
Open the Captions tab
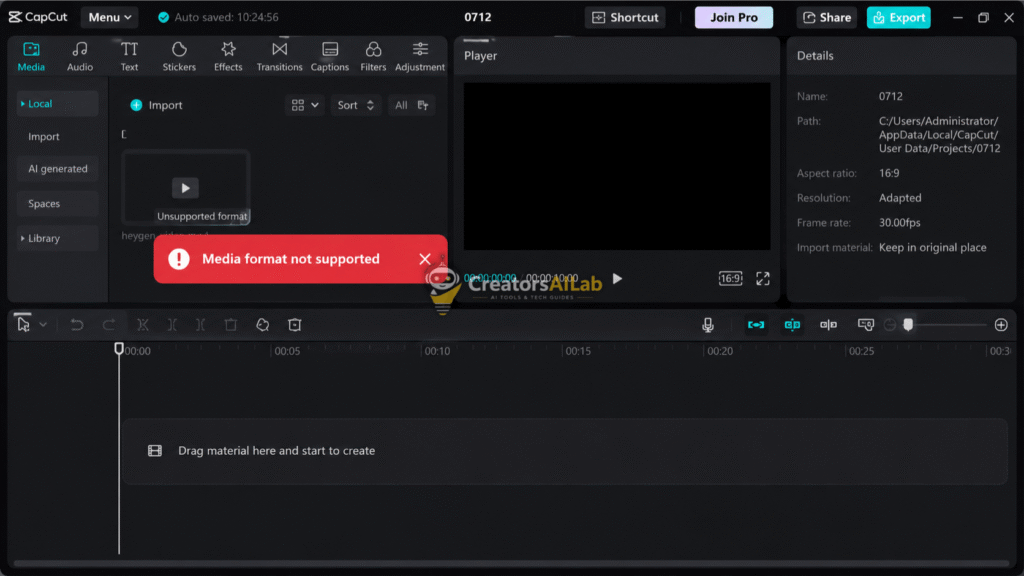click(x=330, y=56)
